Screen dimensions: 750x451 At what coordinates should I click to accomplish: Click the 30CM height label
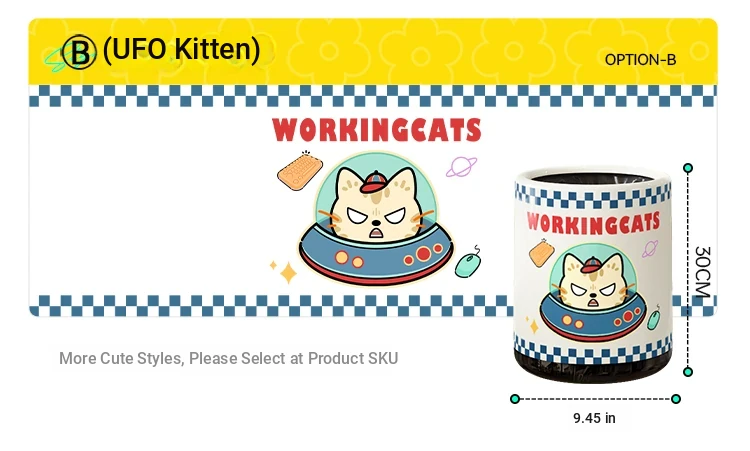click(x=702, y=272)
